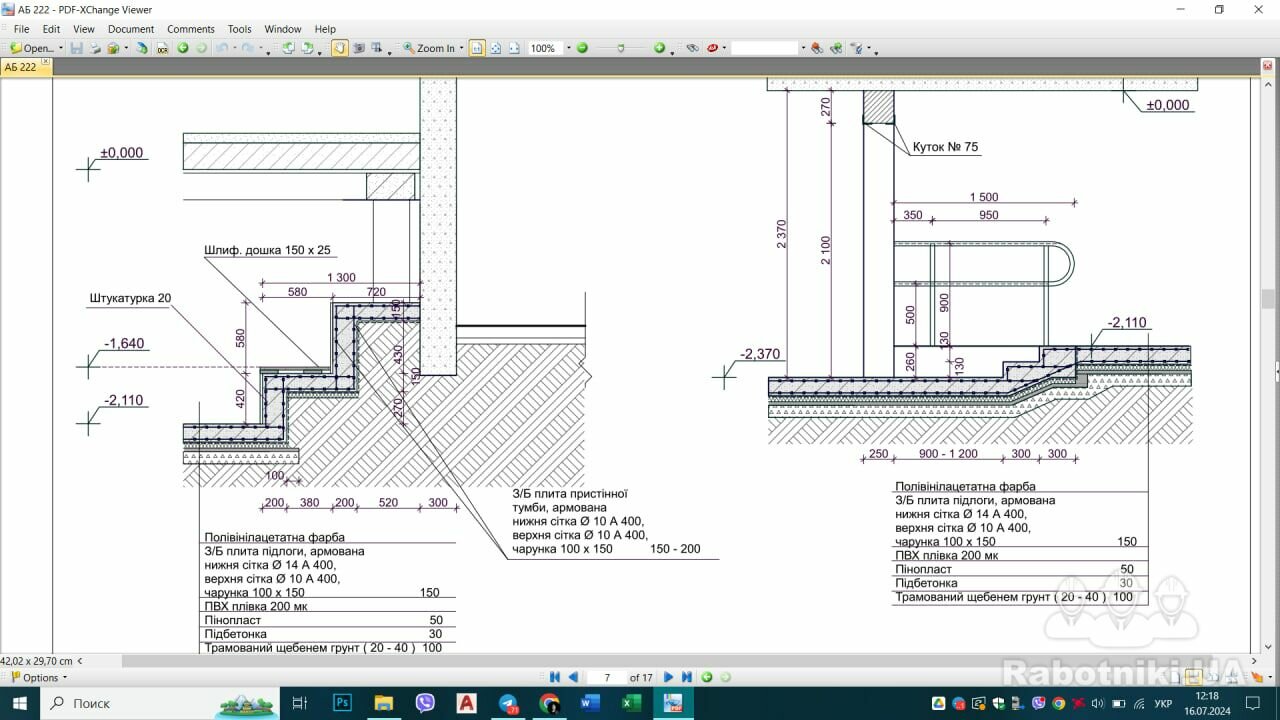Click the Windows Start button
Screen dimensions: 1280x720
[19, 703]
